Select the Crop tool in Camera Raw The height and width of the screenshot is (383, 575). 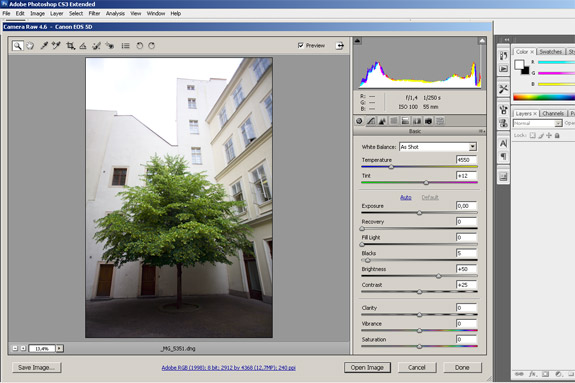[70, 46]
